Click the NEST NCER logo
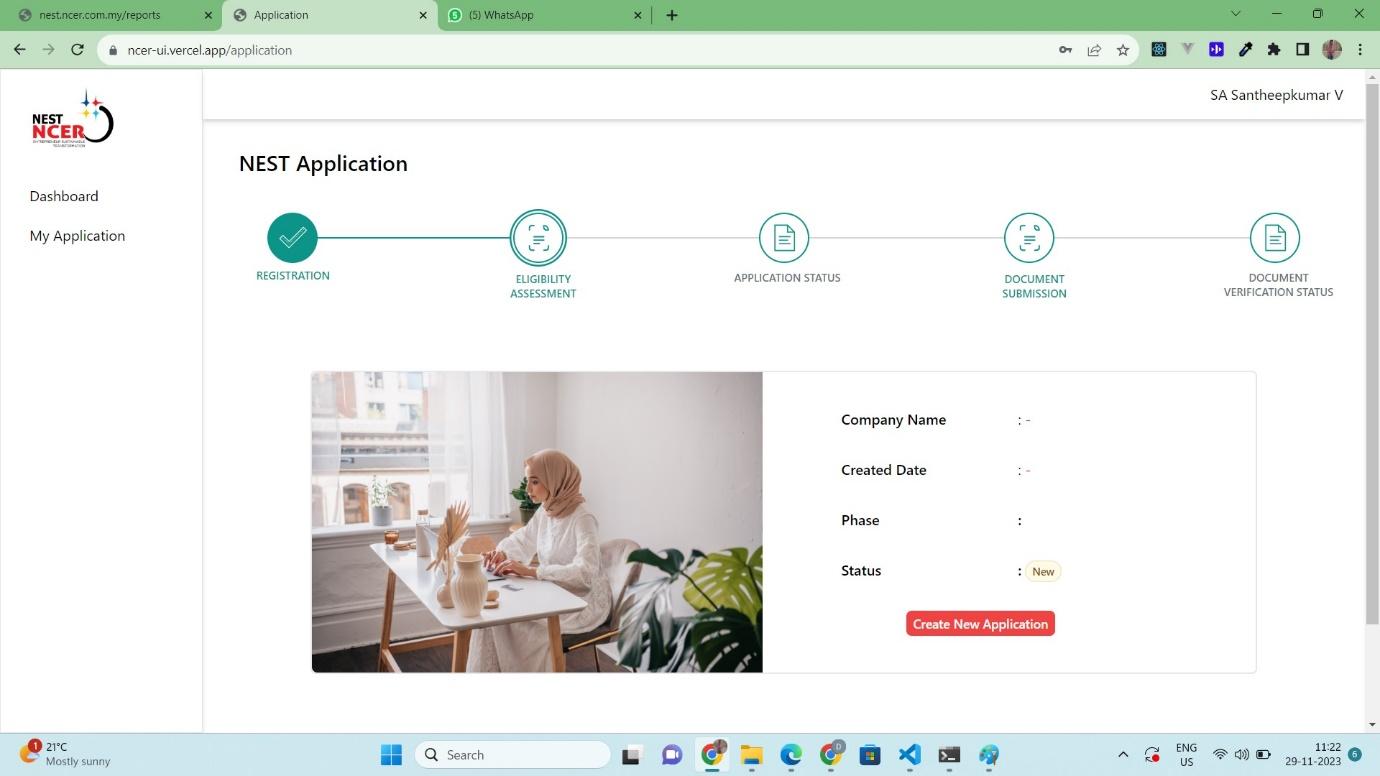This screenshot has height=776, width=1380. click(73, 120)
